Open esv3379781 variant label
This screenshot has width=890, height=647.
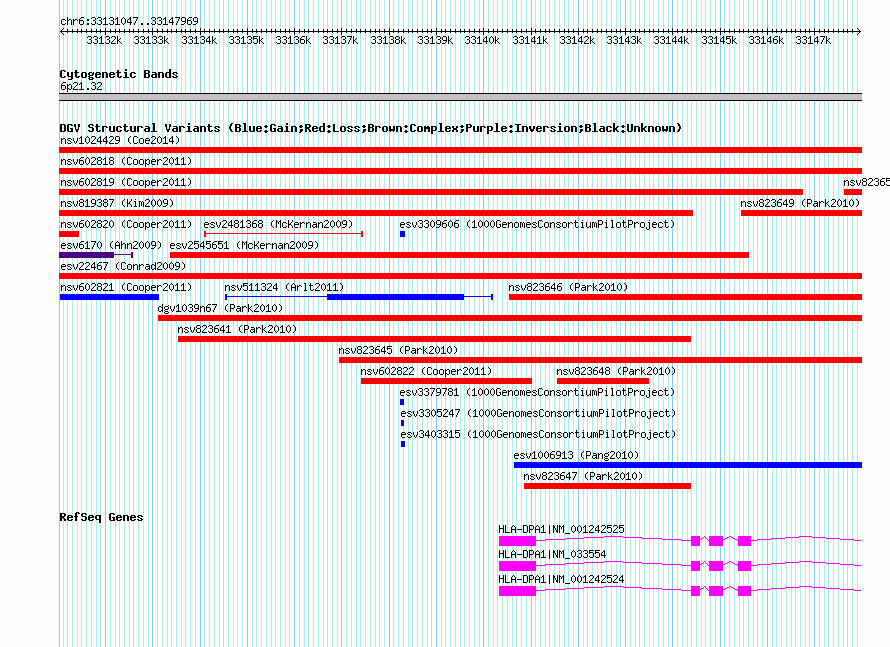click(537, 392)
